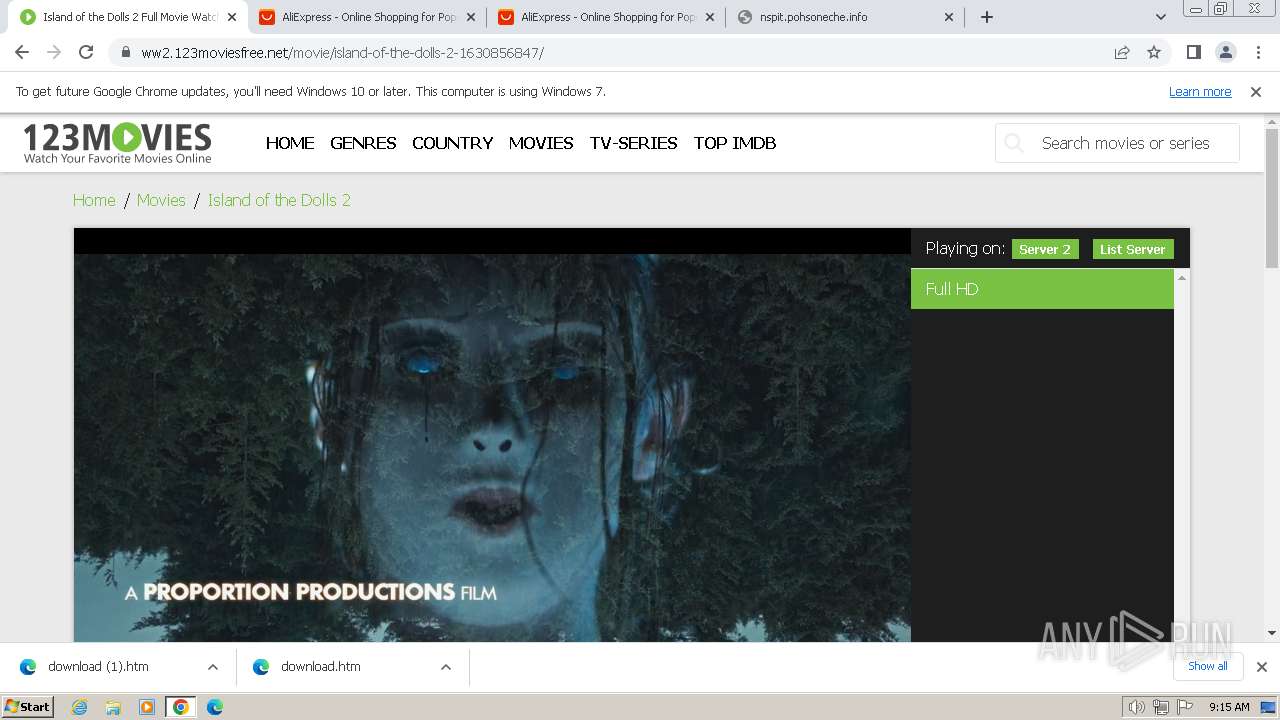The height and width of the screenshot is (720, 1280).
Task: Click the List Server button
Action: pyautogui.click(x=1133, y=249)
